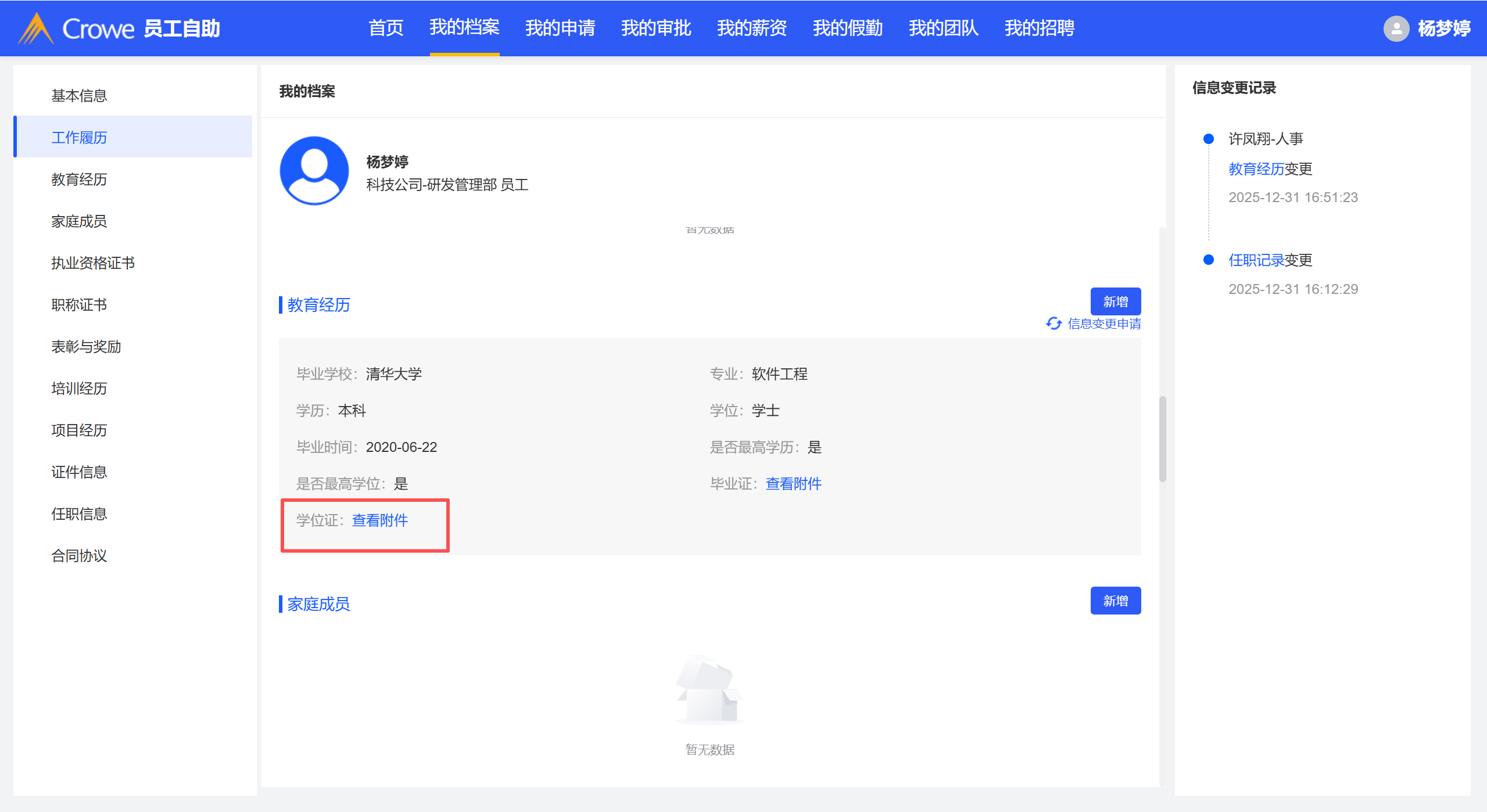Click the large profile avatar picture

pos(314,171)
